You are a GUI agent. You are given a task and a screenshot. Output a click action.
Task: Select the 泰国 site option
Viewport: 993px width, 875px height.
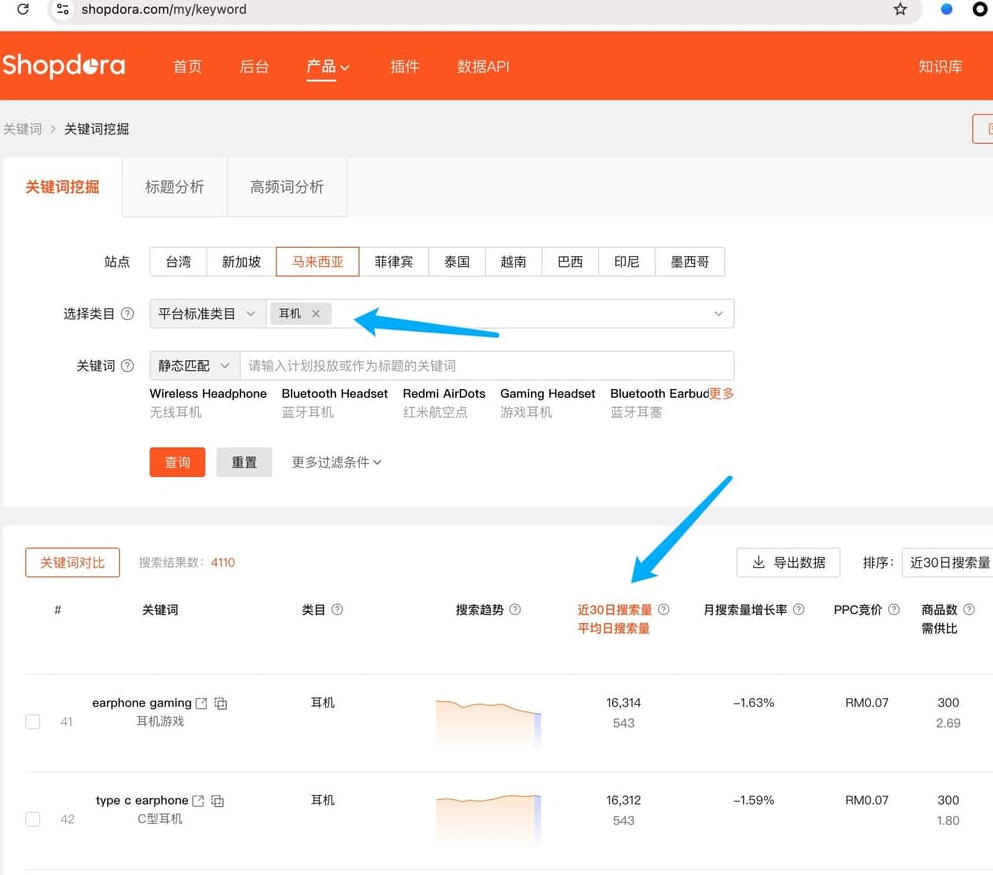tap(457, 262)
